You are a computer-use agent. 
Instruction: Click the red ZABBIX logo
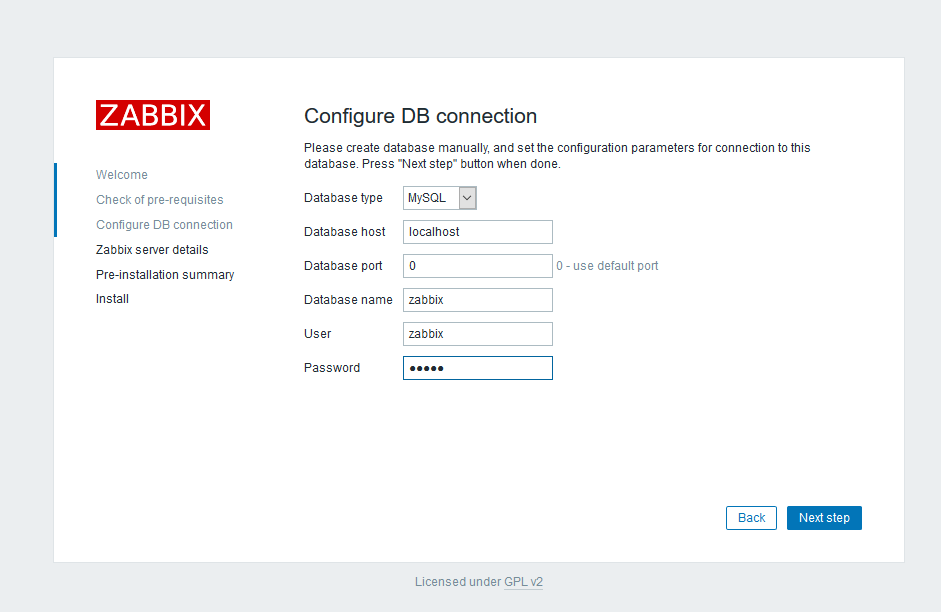pos(152,115)
